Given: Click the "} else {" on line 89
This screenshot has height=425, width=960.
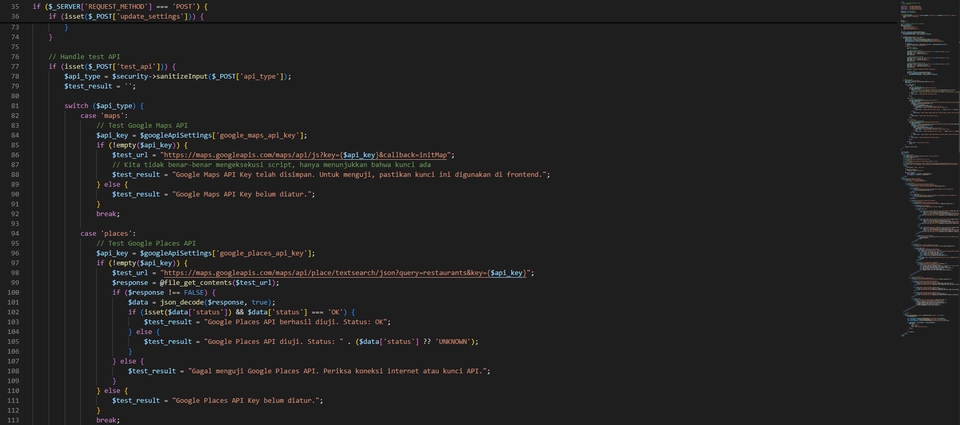Looking at the screenshot, I should click(112, 184).
